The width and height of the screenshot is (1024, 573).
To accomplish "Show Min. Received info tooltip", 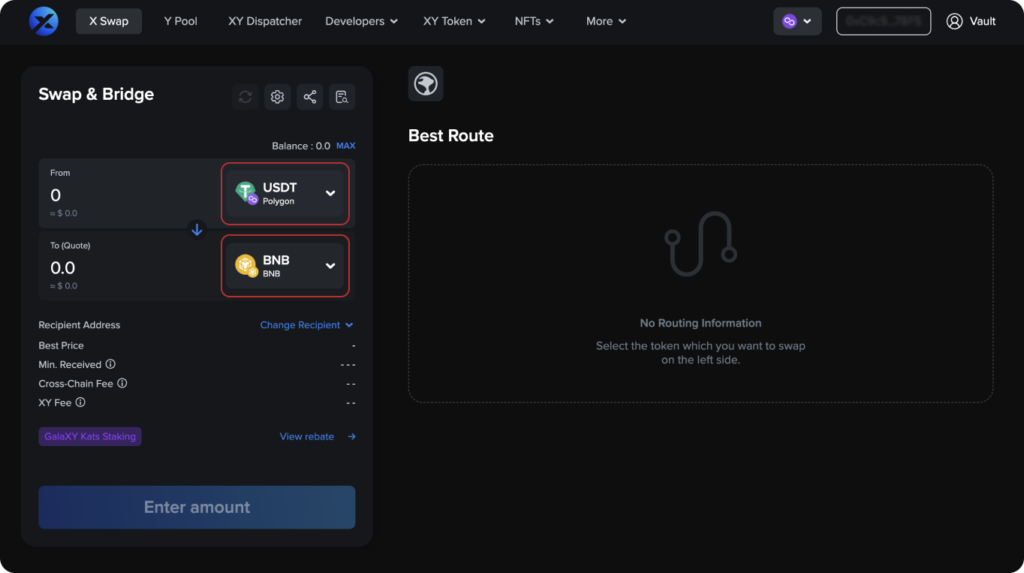I will pos(110,364).
